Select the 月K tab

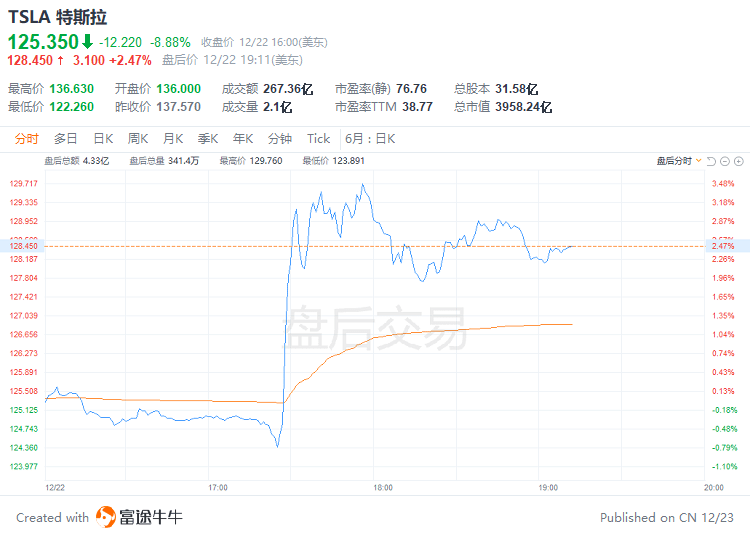pos(173,139)
